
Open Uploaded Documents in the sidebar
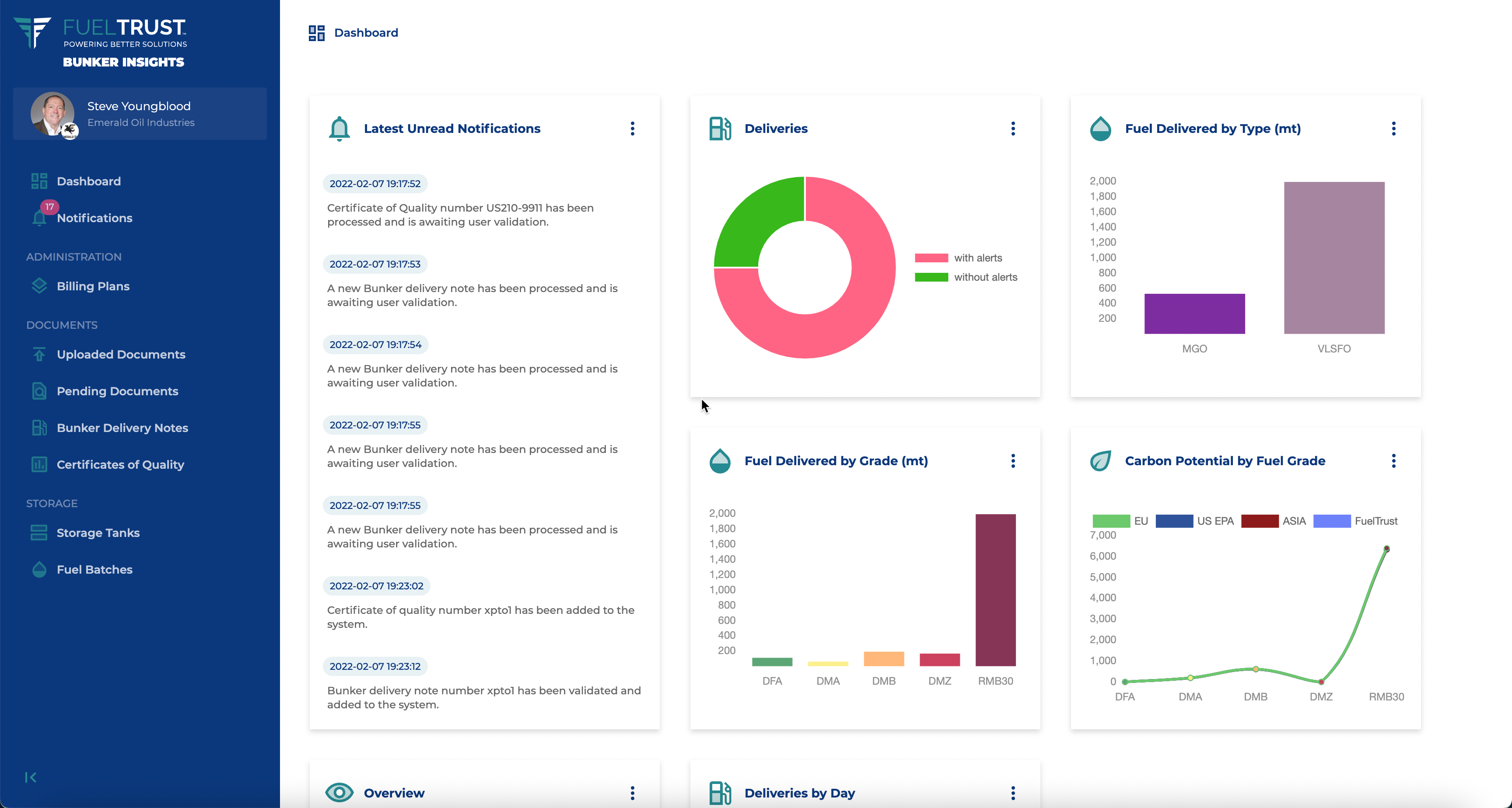pyautogui.click(x=121, y=355)
